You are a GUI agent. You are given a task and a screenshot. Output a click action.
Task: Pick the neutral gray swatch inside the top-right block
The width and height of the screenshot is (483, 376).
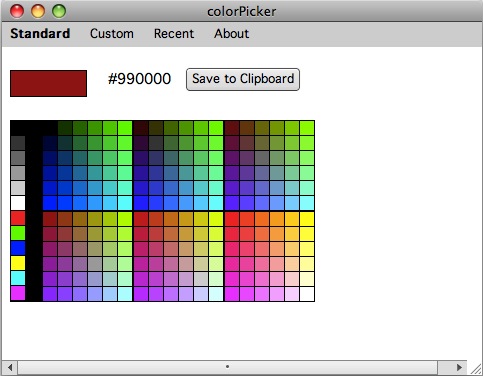click(x=262, y=158)
